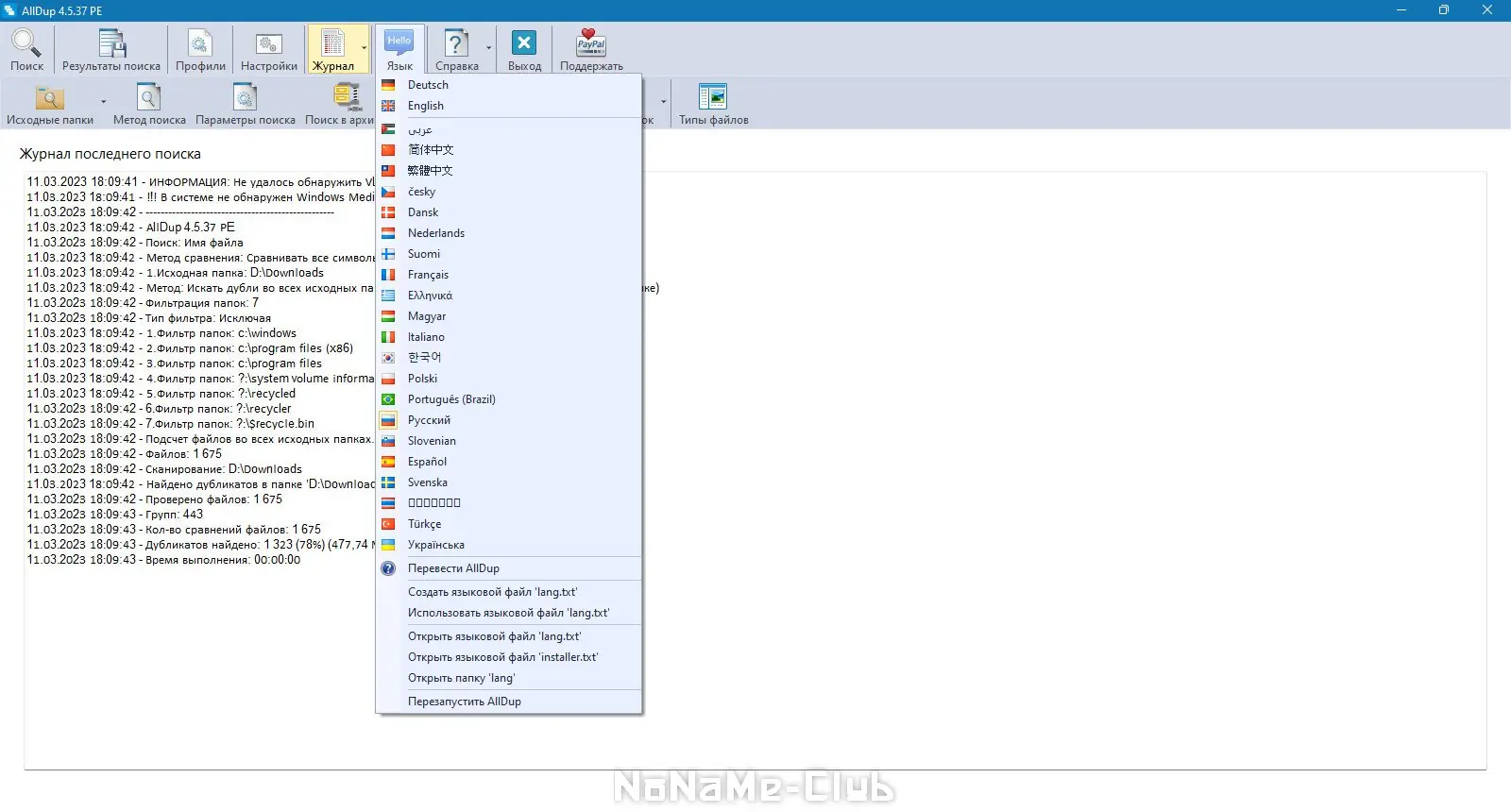Image resolution: width=1511 pixels, height=812 pixels.
Task: Select Ελληνικά Greek language
Action: [509, 296]
